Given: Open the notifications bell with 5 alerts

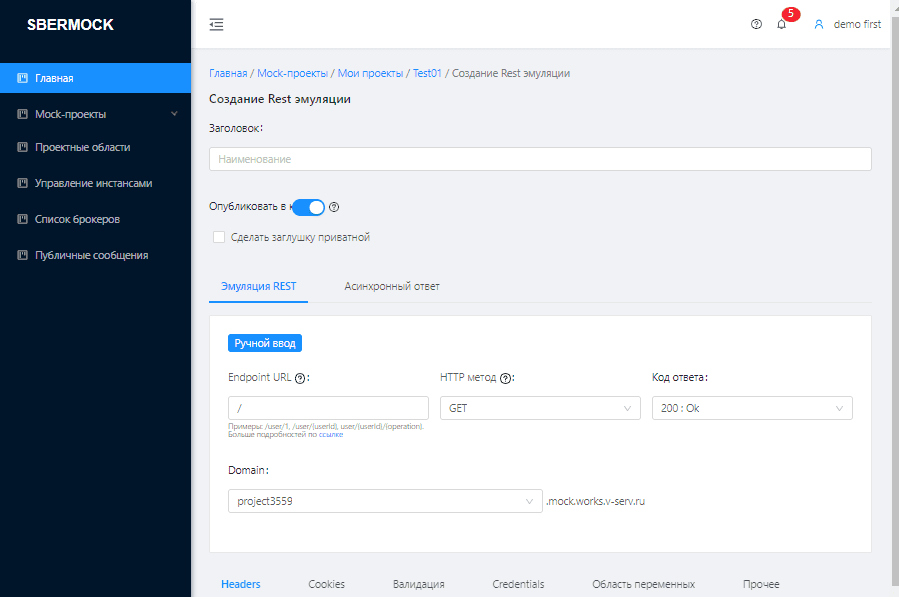Looking at the screenshot, I should point(782,24).
